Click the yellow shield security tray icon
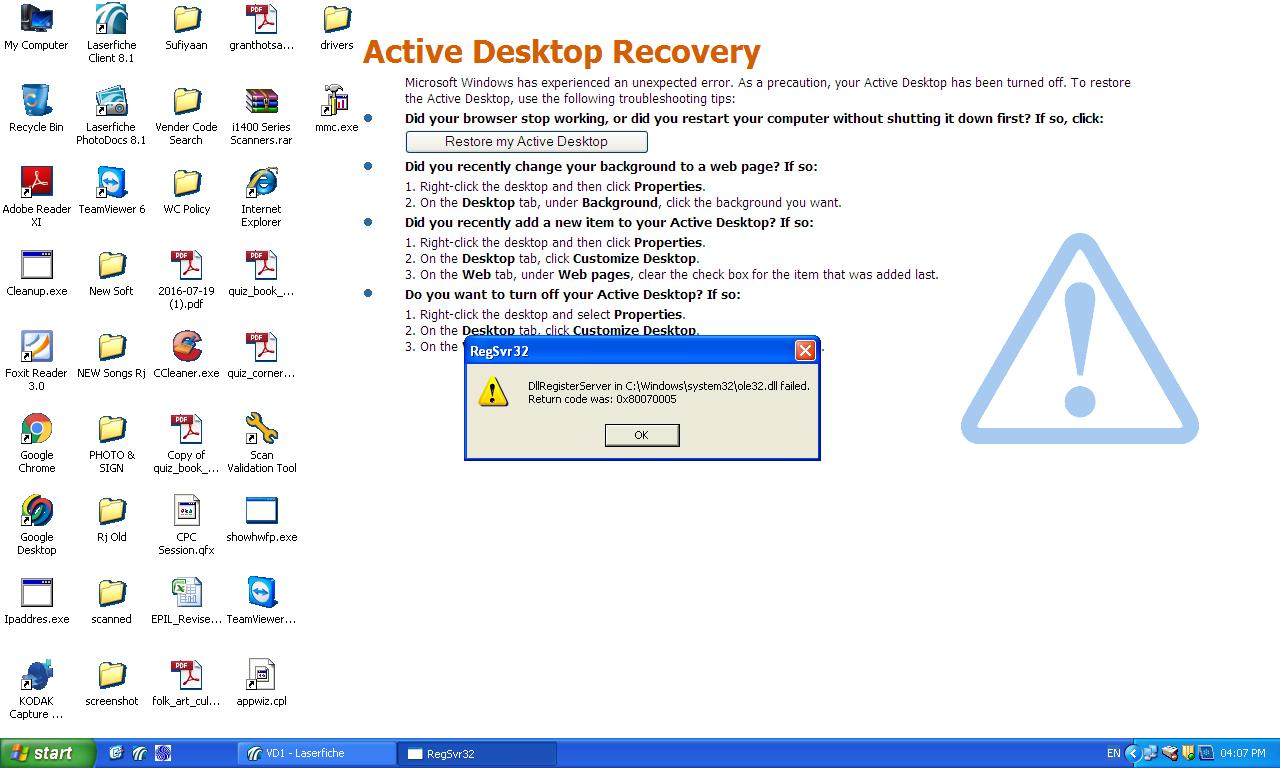The width and height of the screenshot is (1280, 768). point(1188,753)
